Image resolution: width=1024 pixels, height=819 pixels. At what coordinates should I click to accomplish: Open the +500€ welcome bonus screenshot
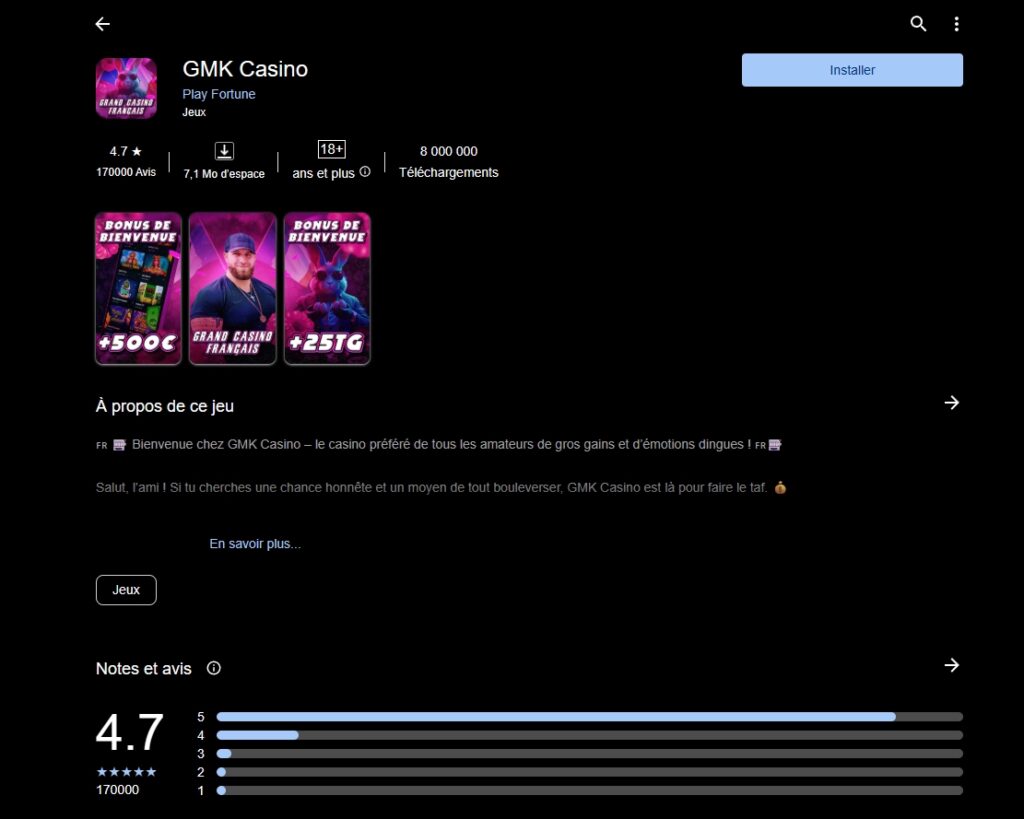tap(138, 288)
